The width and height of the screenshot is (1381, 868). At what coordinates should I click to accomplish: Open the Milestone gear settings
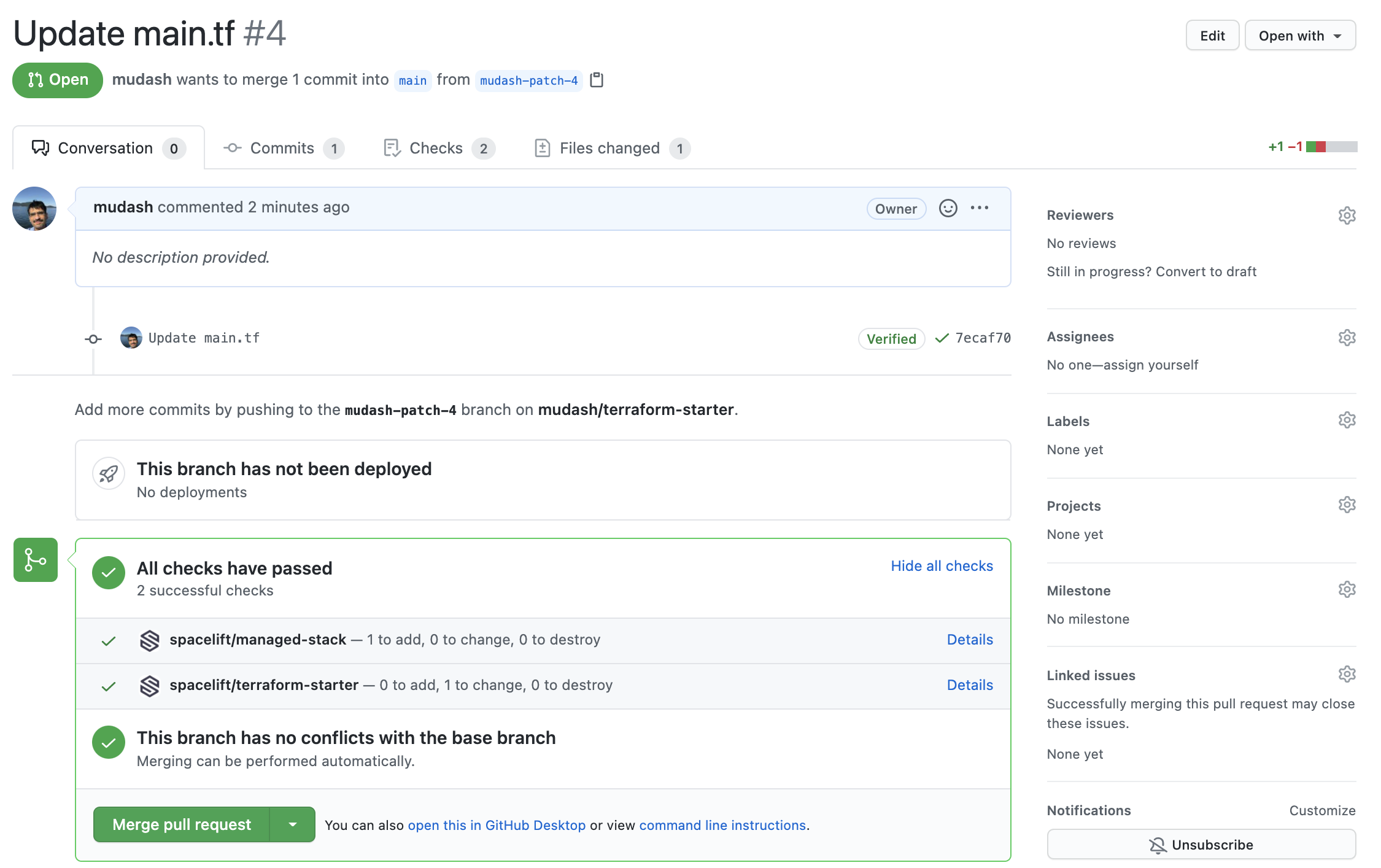coord(1347,590)
